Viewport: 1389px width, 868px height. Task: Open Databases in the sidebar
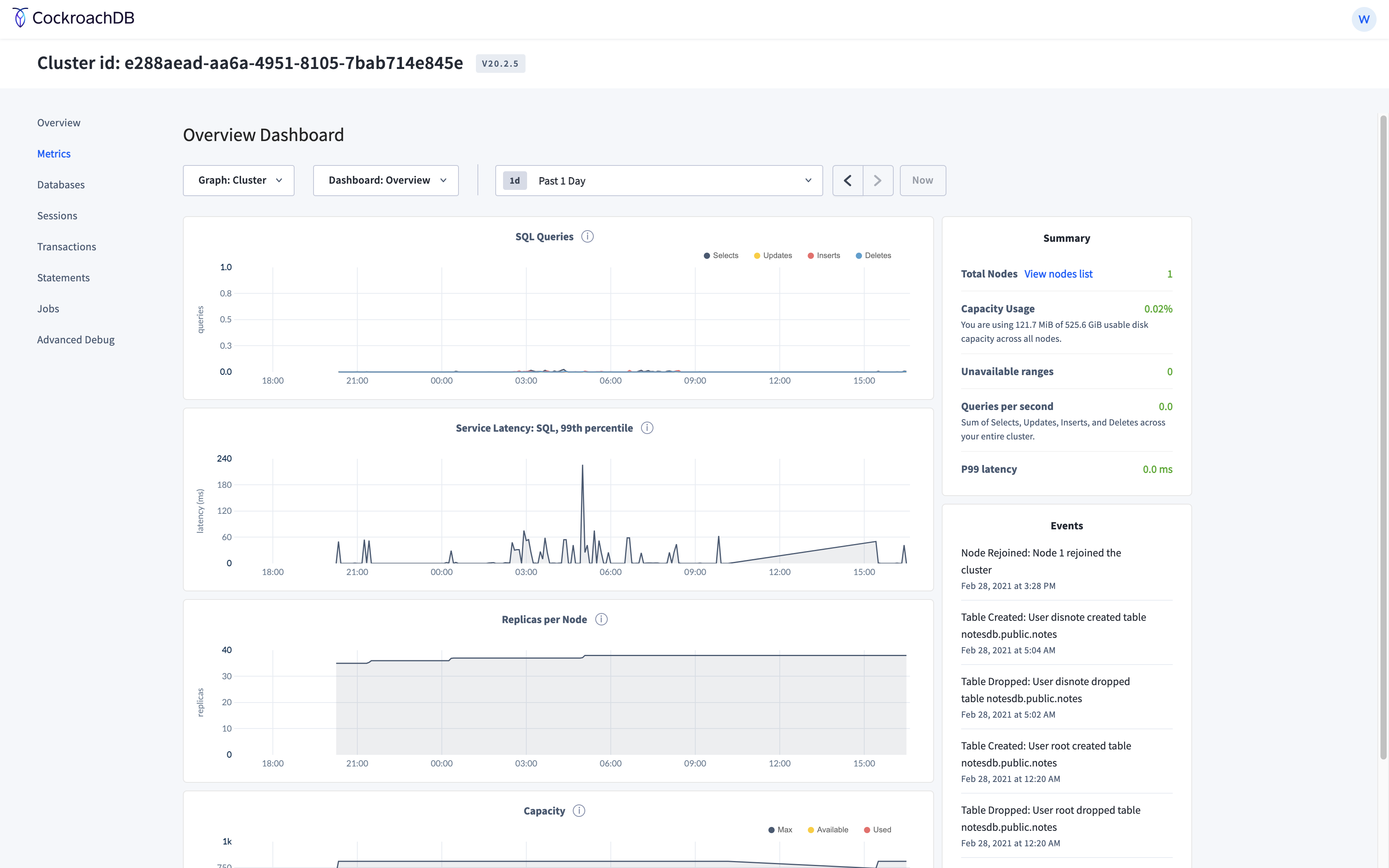click(61, 185)
